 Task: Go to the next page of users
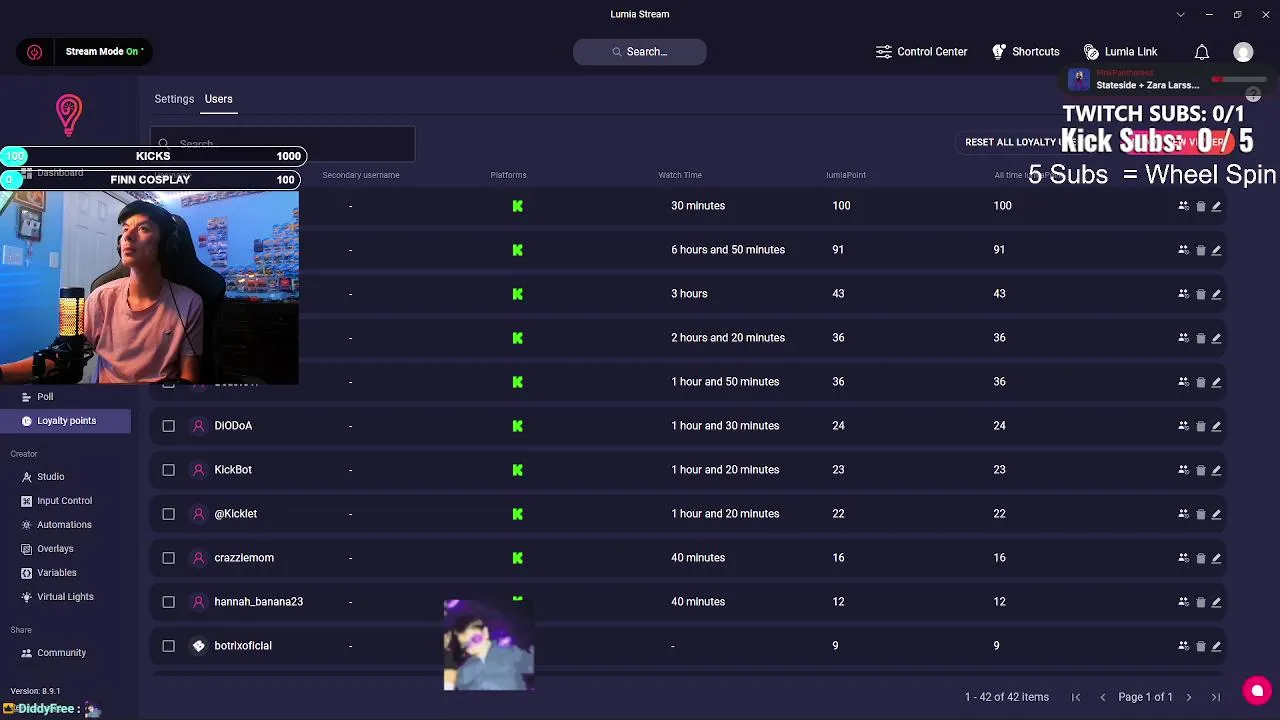coord(1189,697)
